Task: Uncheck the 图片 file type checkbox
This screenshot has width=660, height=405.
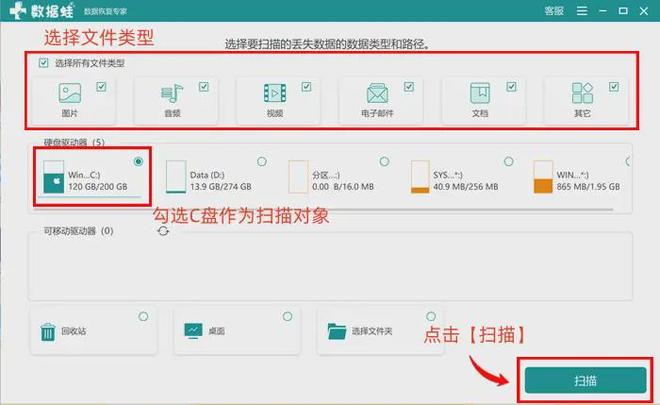Action: pyautogui.click(x=100, y=87)
